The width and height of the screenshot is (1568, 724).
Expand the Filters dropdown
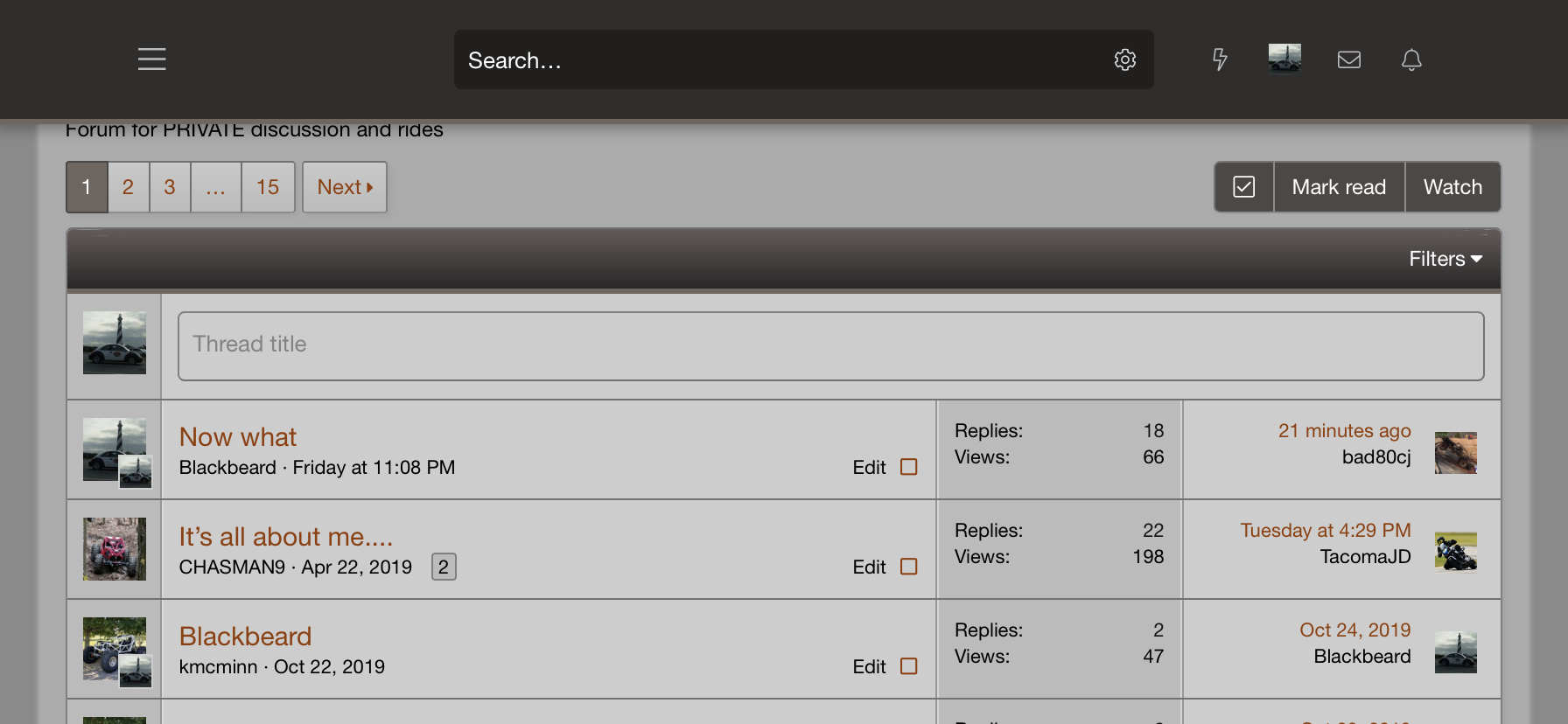[1445, 259]
